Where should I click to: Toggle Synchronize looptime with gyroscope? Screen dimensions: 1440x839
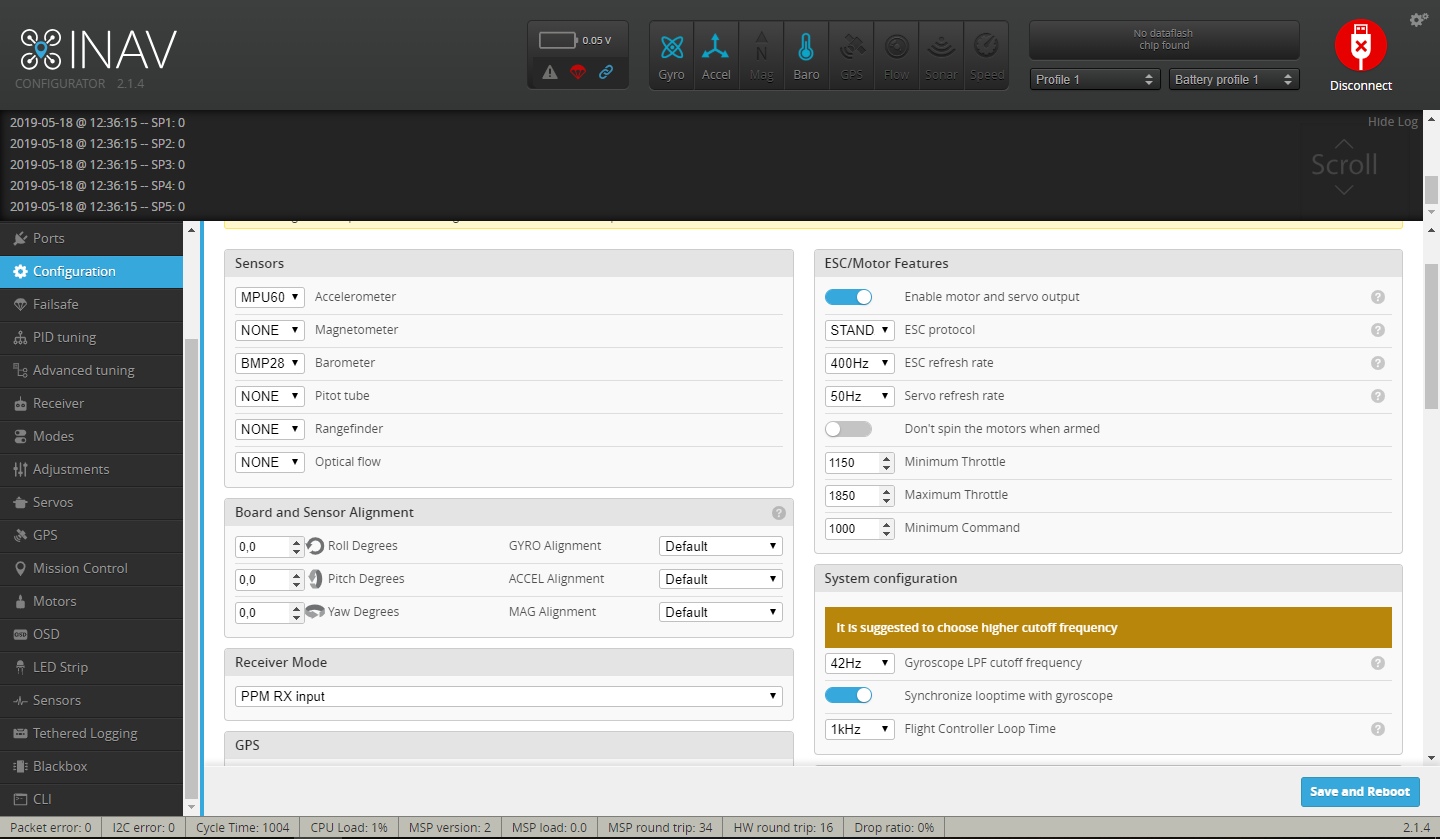(x=848, y=695)
